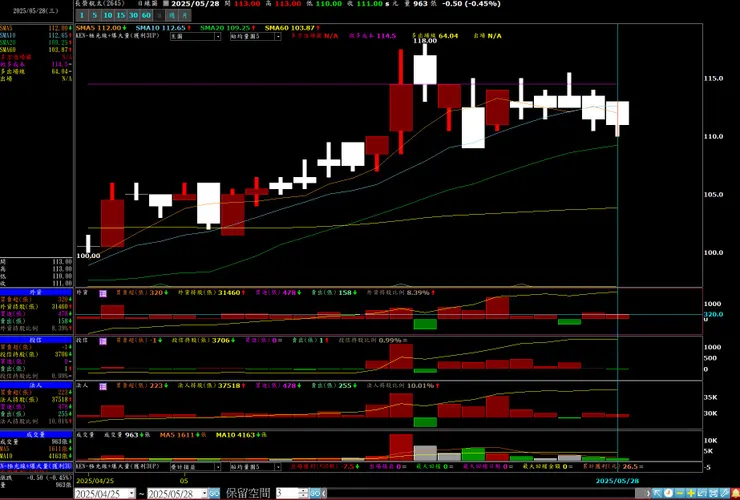
Task: Choose the 60-minute timeframe button
Action: 146,15
